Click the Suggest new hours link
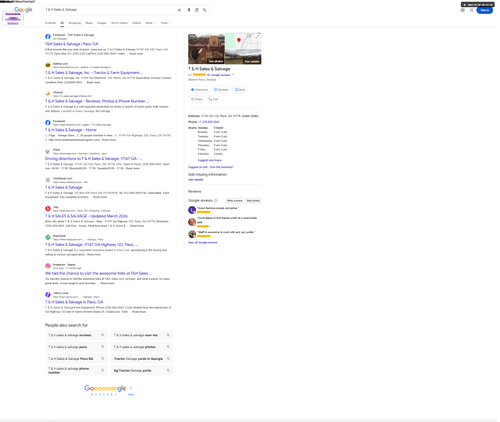500x422 pixels. (210, 160)
